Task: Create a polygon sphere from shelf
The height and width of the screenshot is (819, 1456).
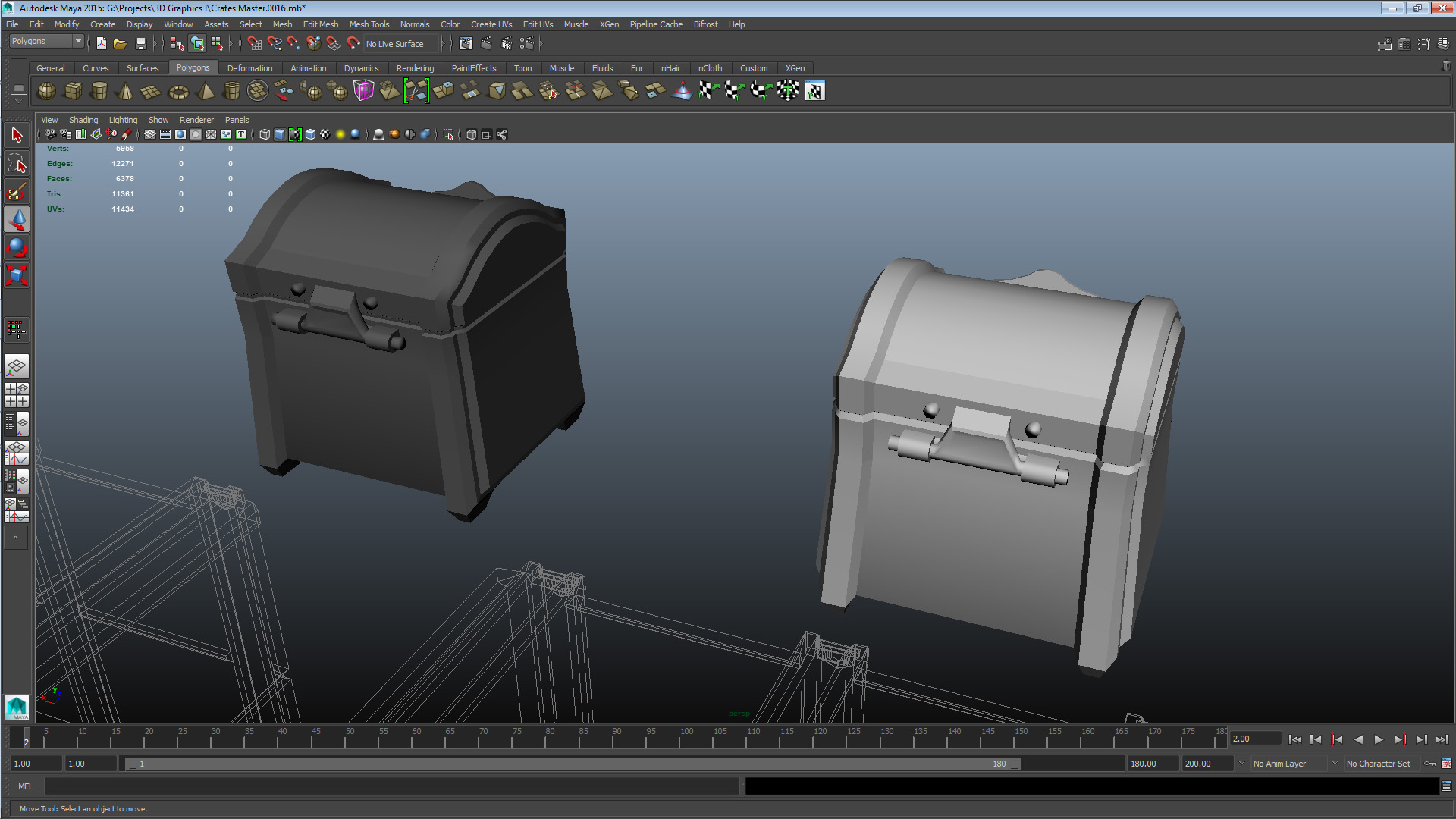Action: click(46, 91)
